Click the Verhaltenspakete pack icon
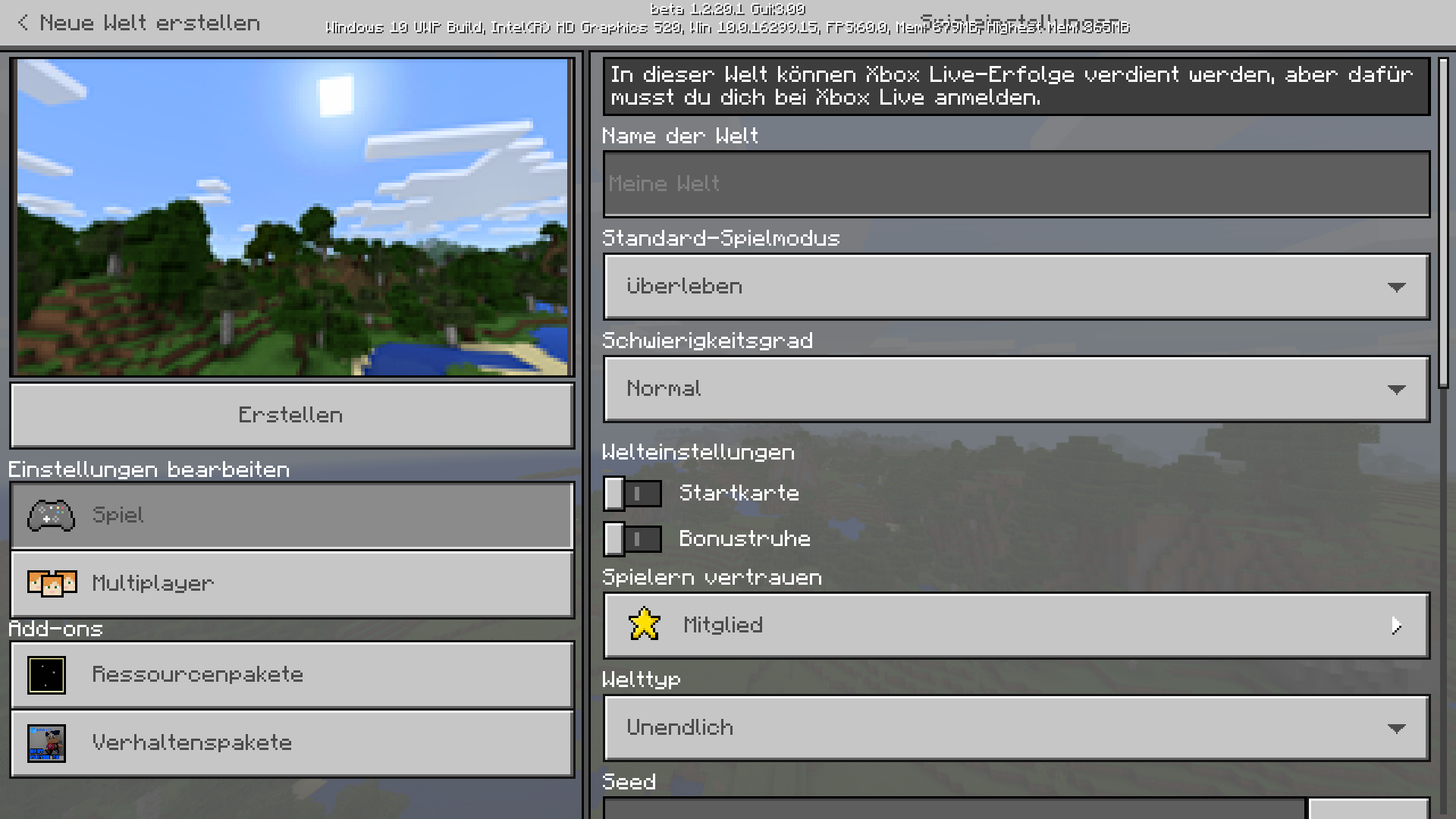 point(46,743)
